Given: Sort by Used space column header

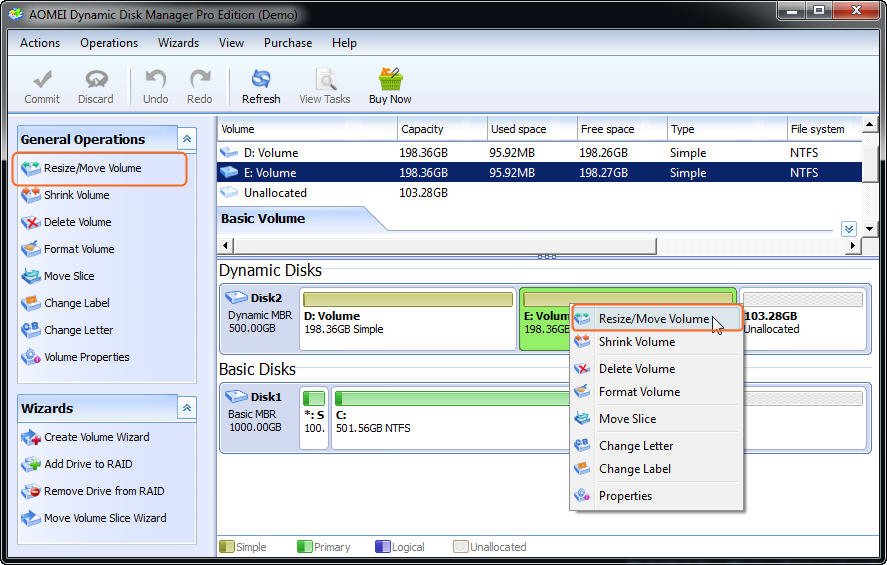Looking at the screenshot, I should coord(532,129).
